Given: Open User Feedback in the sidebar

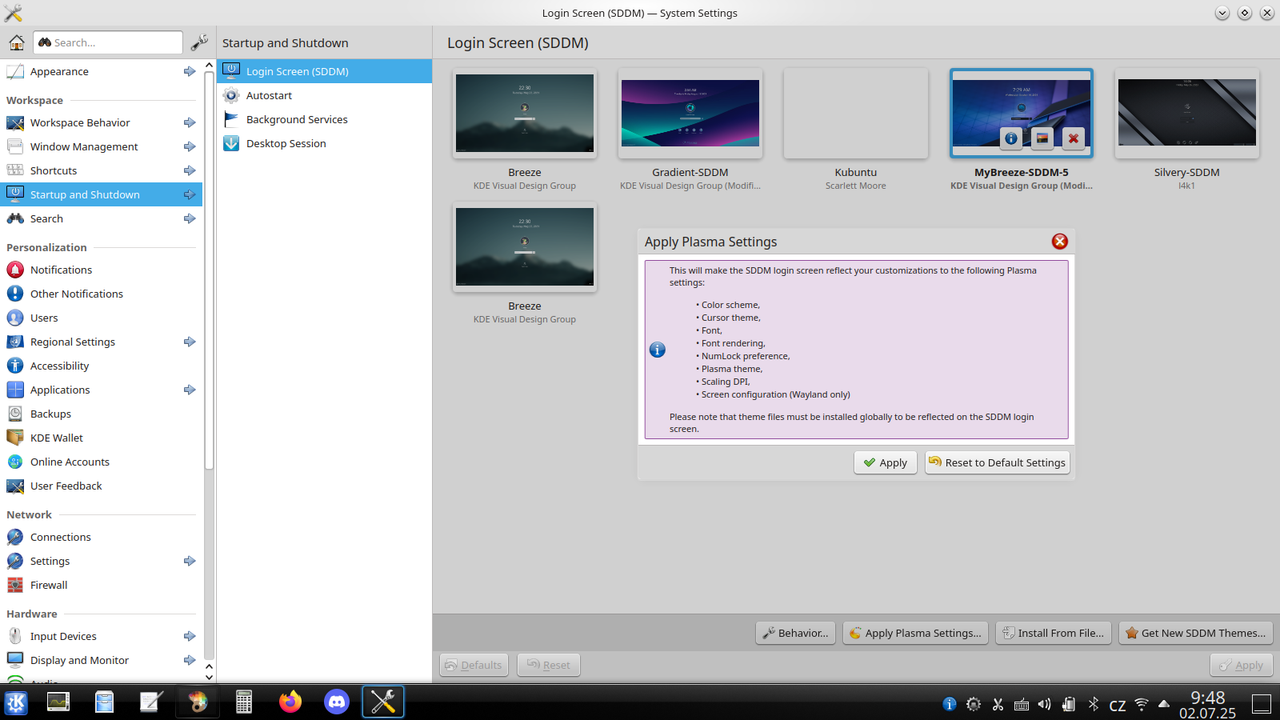Looking at the screenshot, I should 101,485.
